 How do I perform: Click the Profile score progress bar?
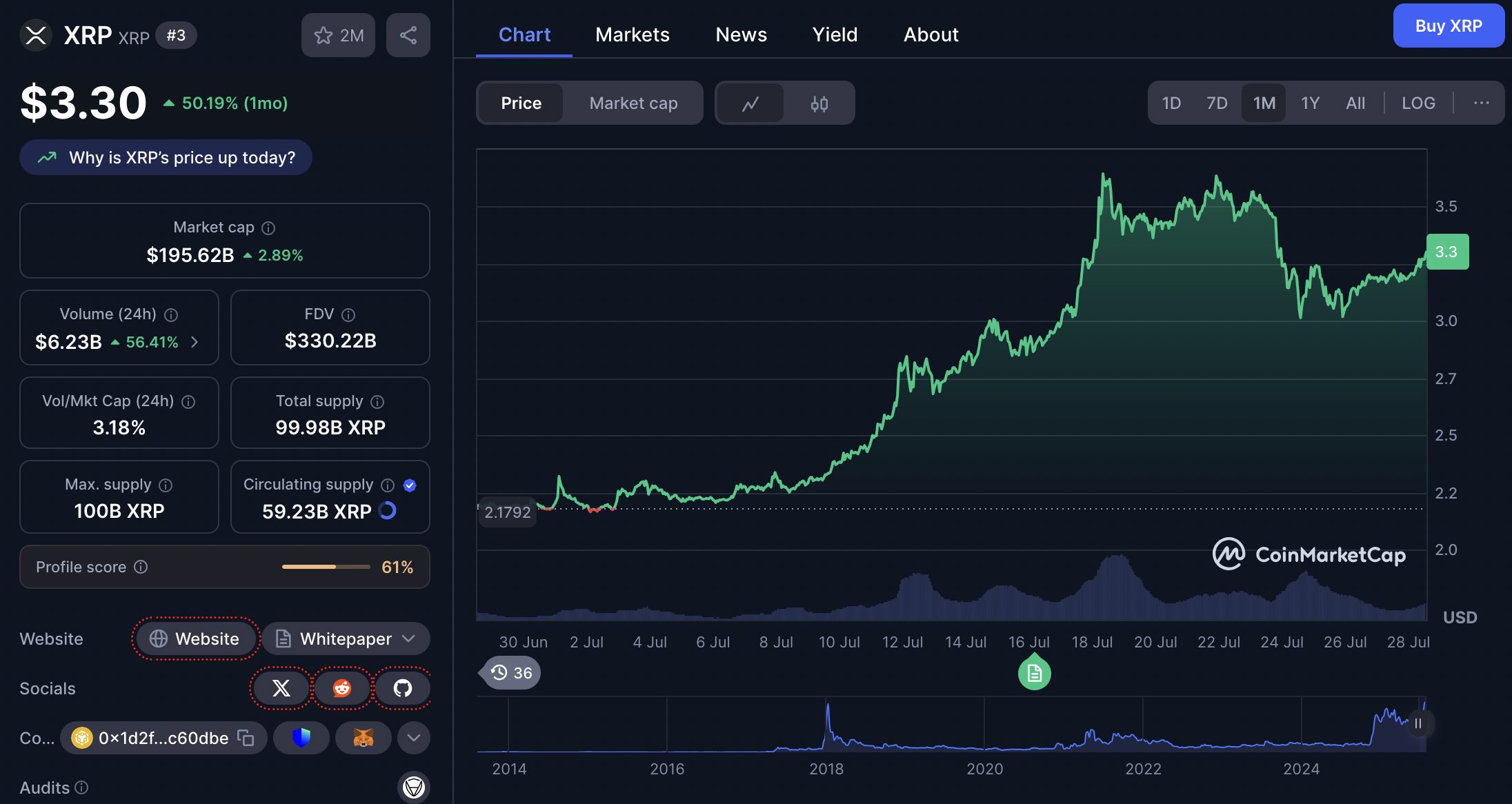coord(326,567)
